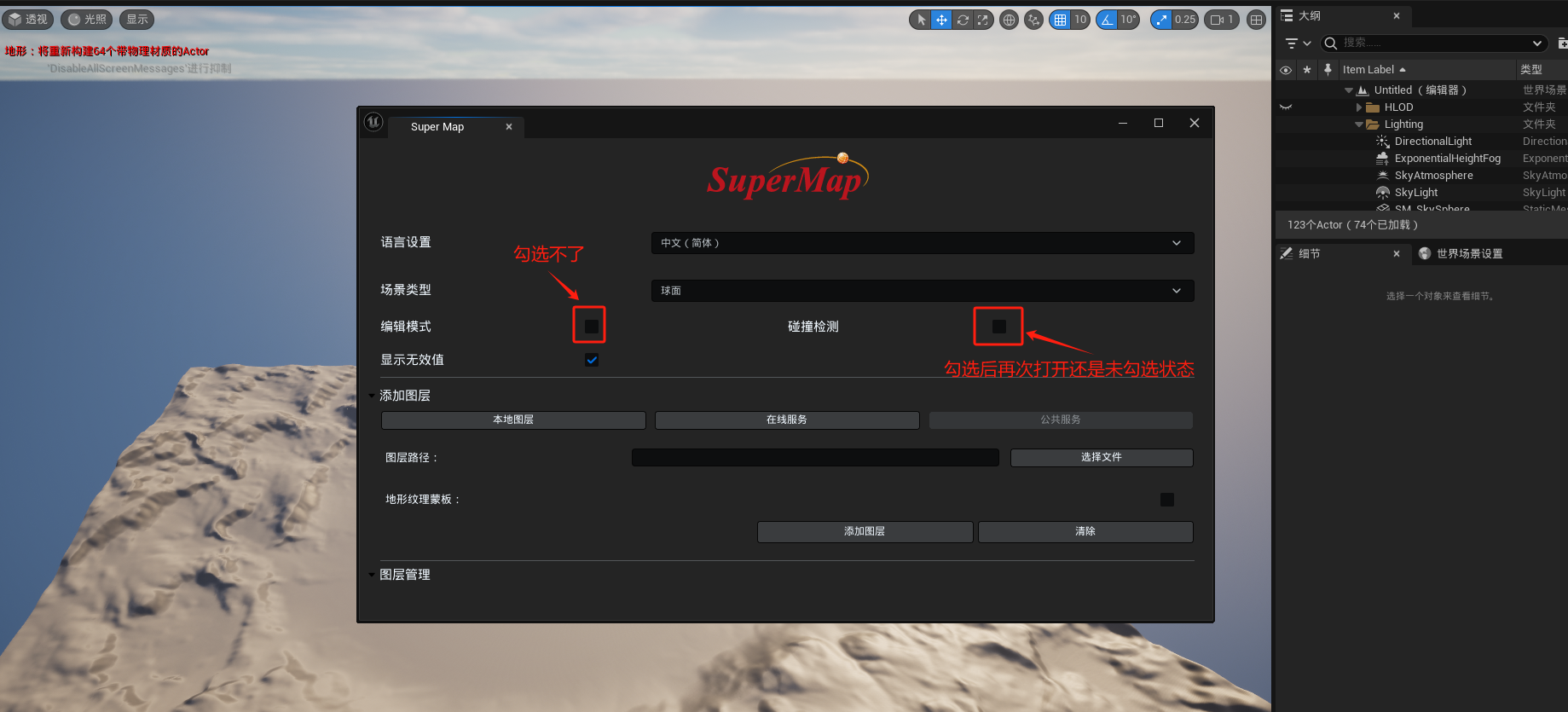Click the star column header in outliner
1568x712 pixels.
[1307, 70]
